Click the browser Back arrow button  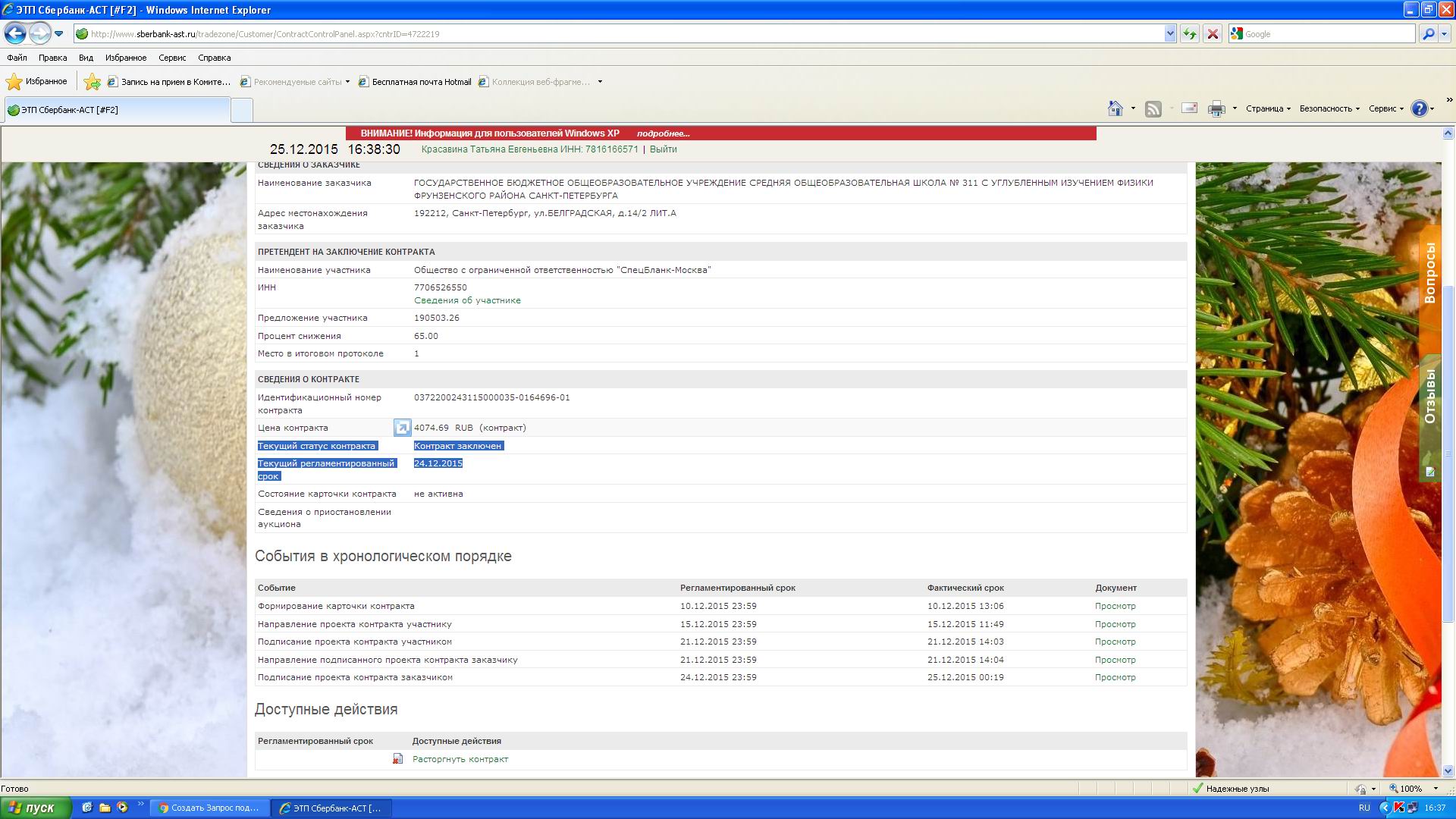click(15, 33)
